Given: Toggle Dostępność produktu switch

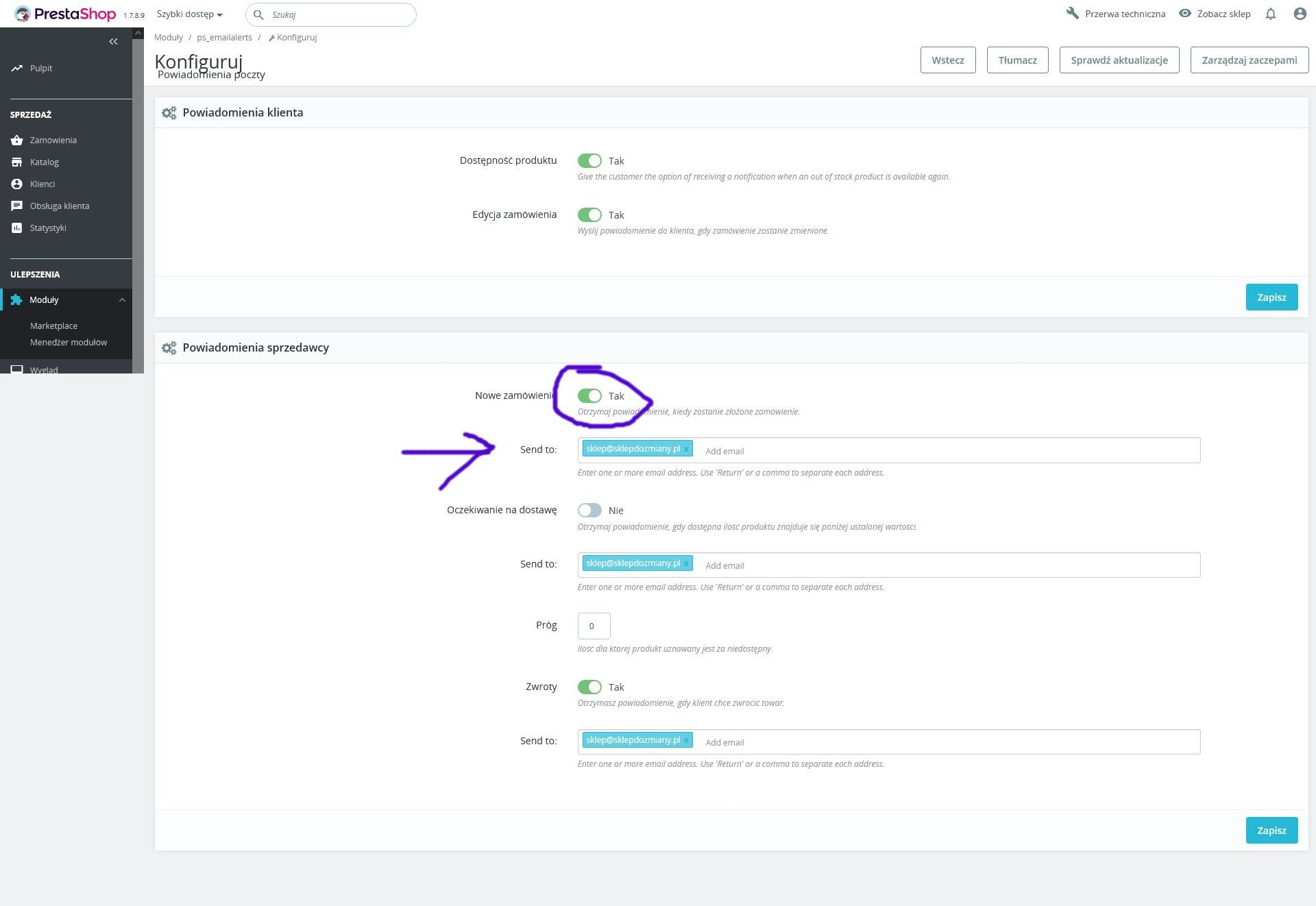Looking at the screenshot, I should coord(589,160).
